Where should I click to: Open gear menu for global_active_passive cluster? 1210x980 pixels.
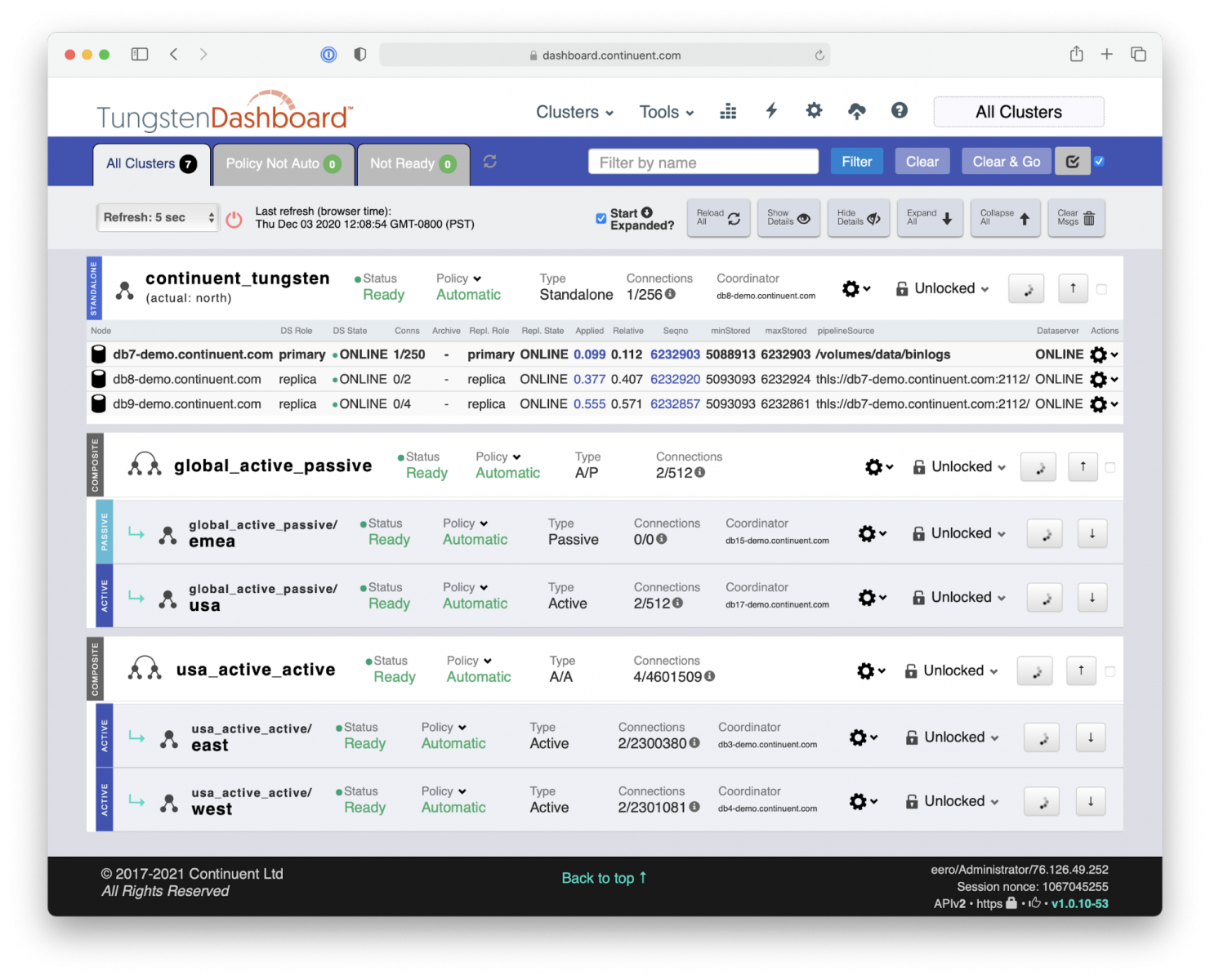click(879, 466)
